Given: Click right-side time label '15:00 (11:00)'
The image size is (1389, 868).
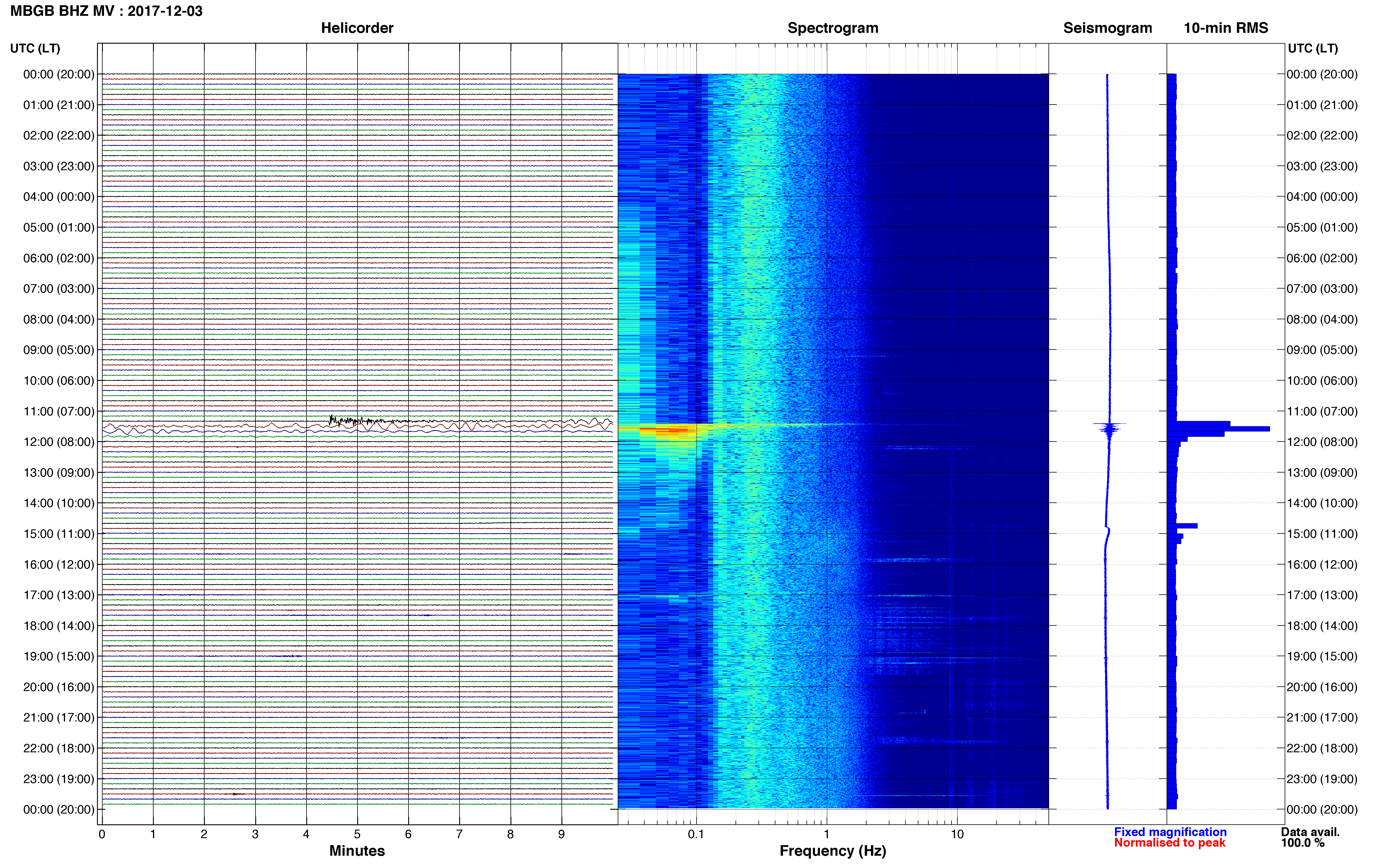Looking at the screenshot, I should (1322, 533).
